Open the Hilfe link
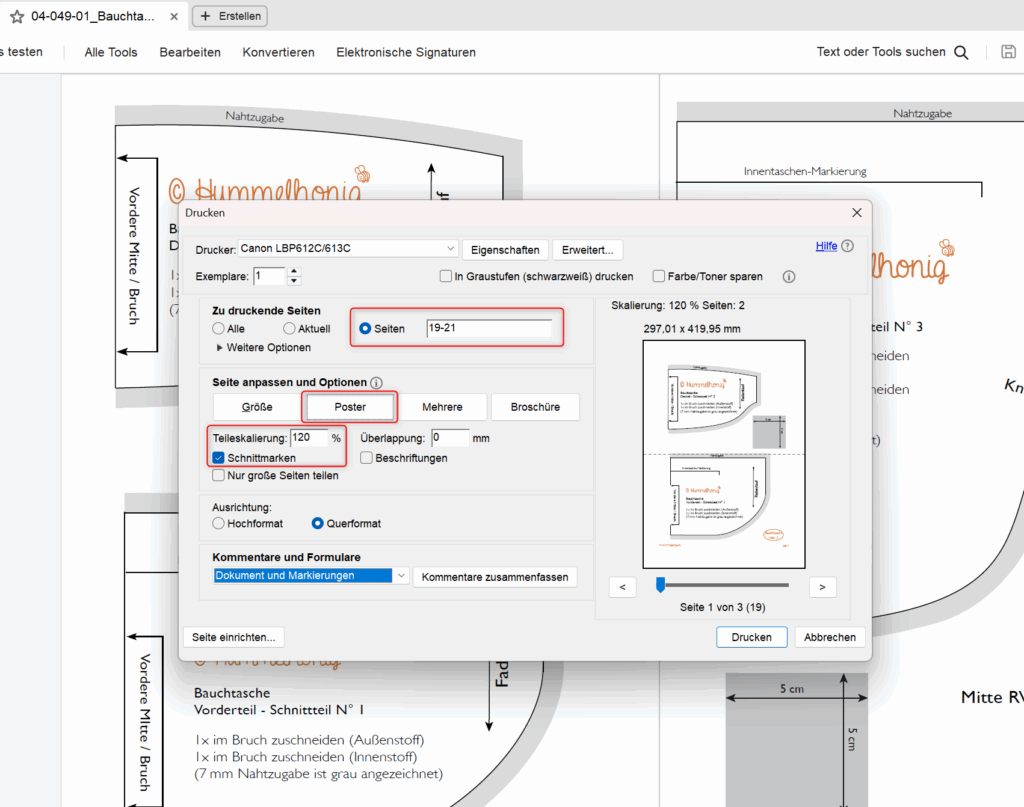Screen dimensions: 1024x807 click(x=826, y=246)
